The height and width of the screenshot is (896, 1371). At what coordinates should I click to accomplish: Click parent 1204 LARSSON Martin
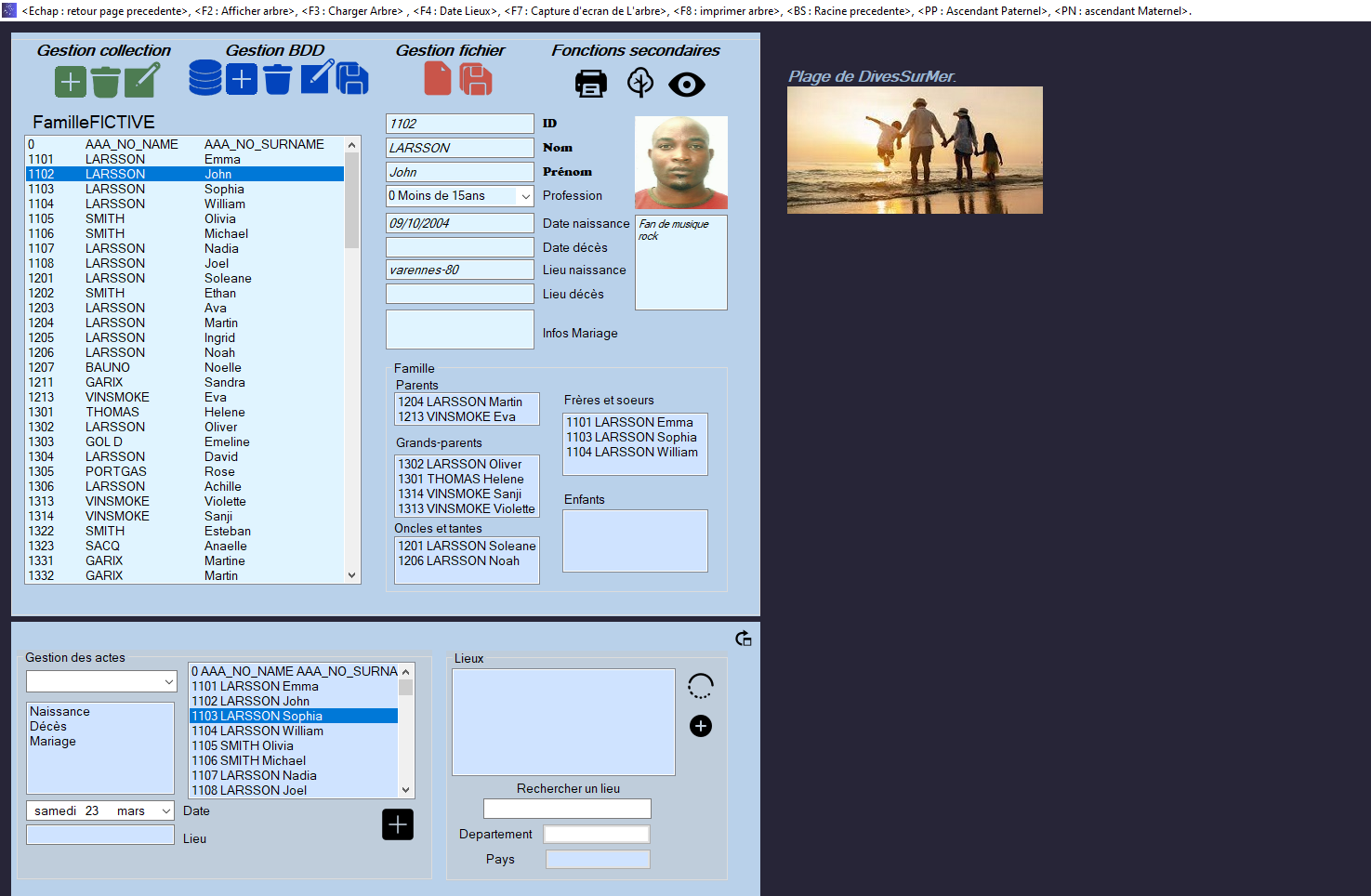(x=461, y=402)
